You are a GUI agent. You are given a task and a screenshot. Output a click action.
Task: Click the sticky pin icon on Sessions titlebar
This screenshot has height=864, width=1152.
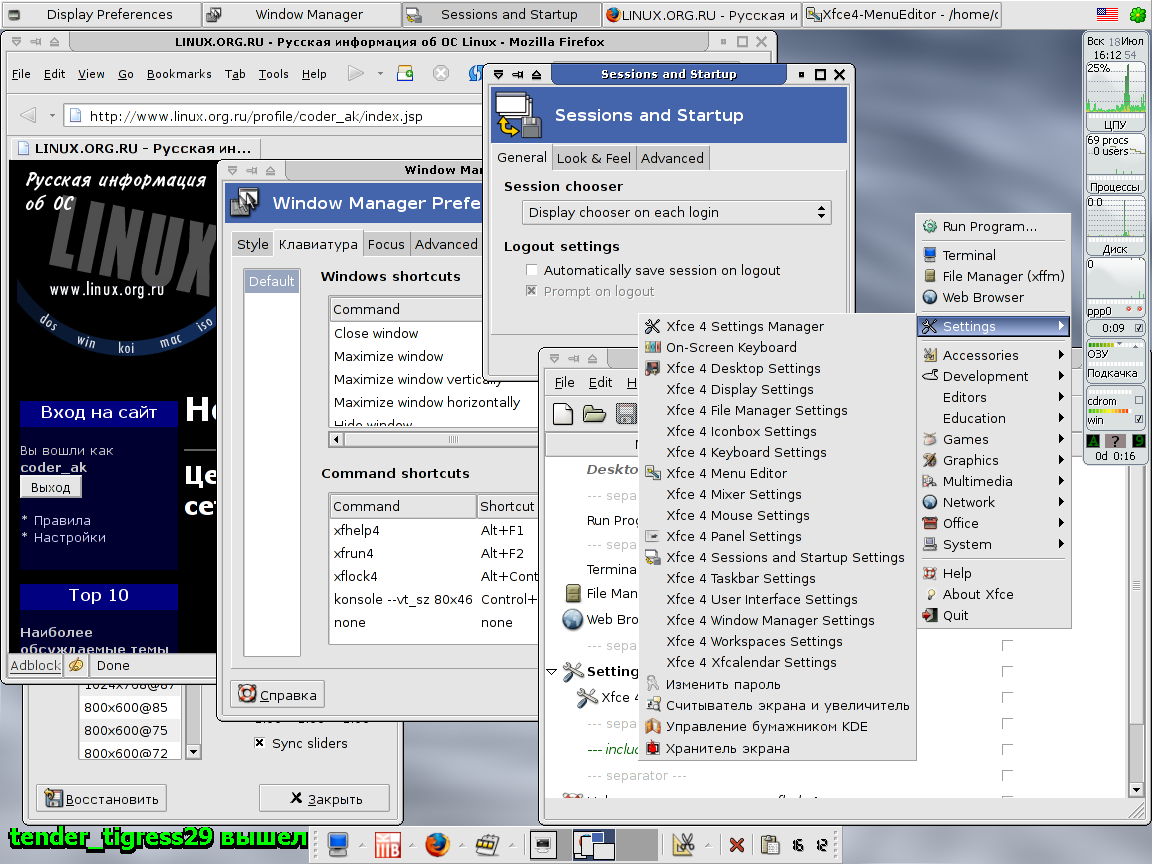click(x=517, y=74)
